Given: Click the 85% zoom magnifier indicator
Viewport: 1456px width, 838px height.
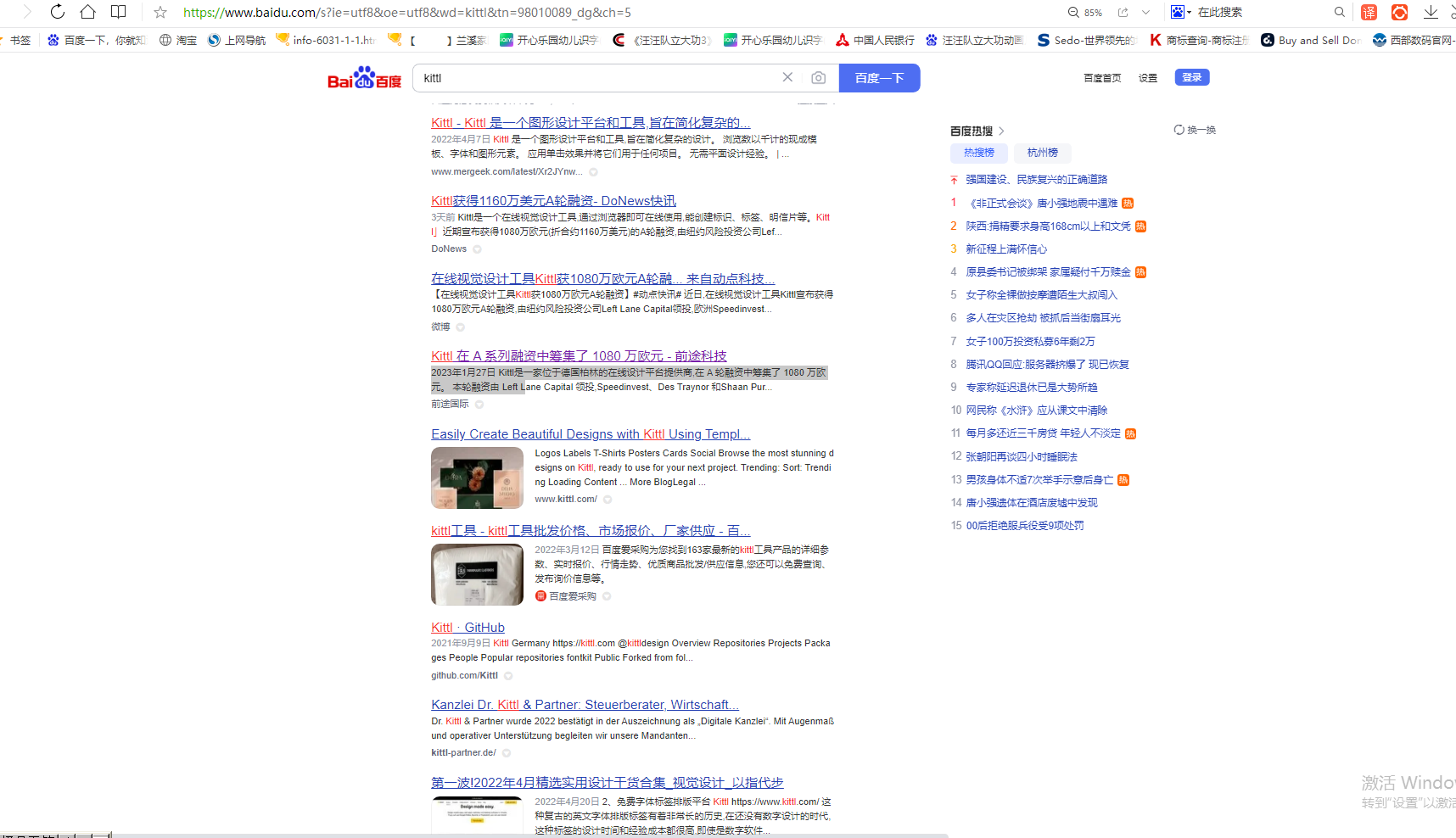Looking at the screenshot, I should click(1085, 13).
